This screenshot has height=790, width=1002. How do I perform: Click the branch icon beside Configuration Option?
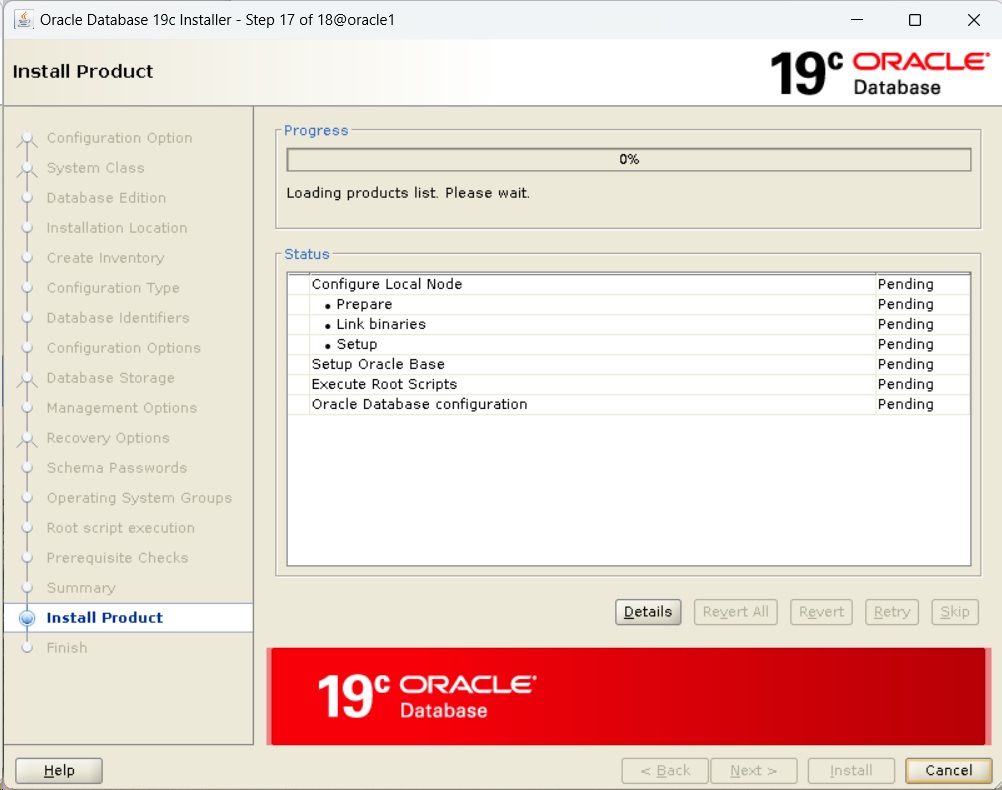pos(27,138)
